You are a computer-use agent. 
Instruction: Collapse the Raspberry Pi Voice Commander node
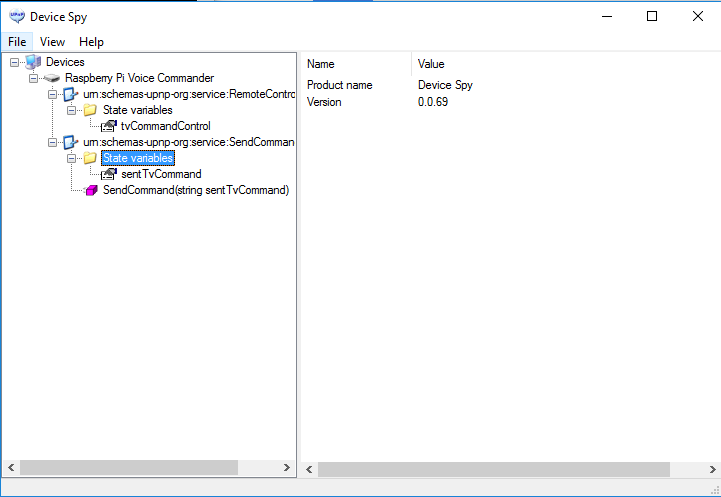[33, 78]
